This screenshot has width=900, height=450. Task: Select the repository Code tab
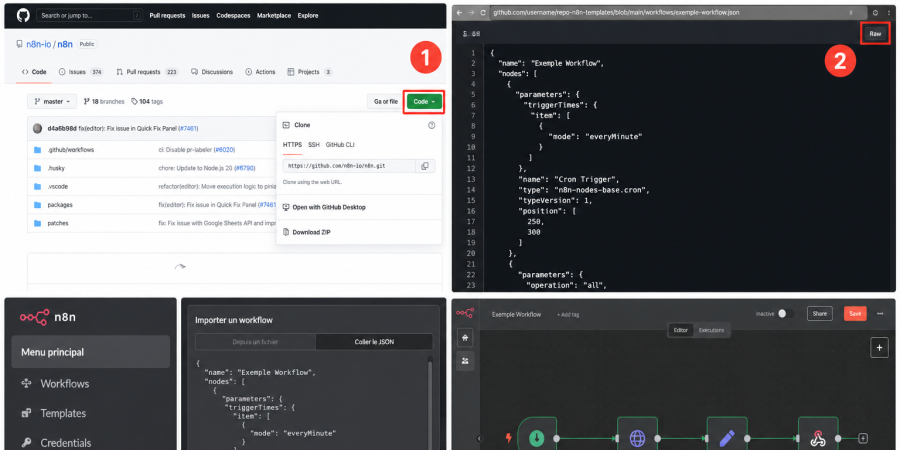coord(34,72)
